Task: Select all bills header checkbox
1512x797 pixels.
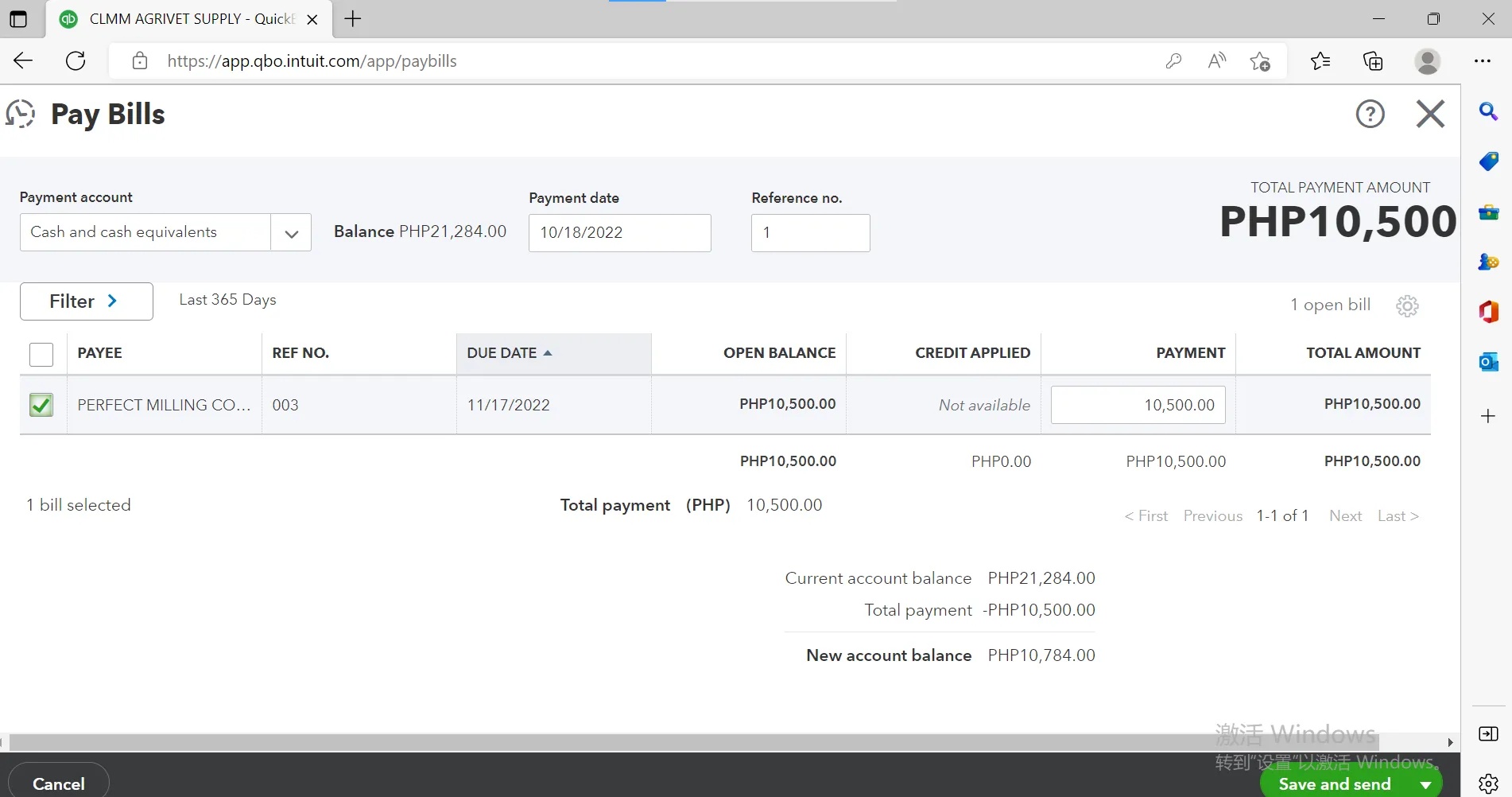Action: 41,354
